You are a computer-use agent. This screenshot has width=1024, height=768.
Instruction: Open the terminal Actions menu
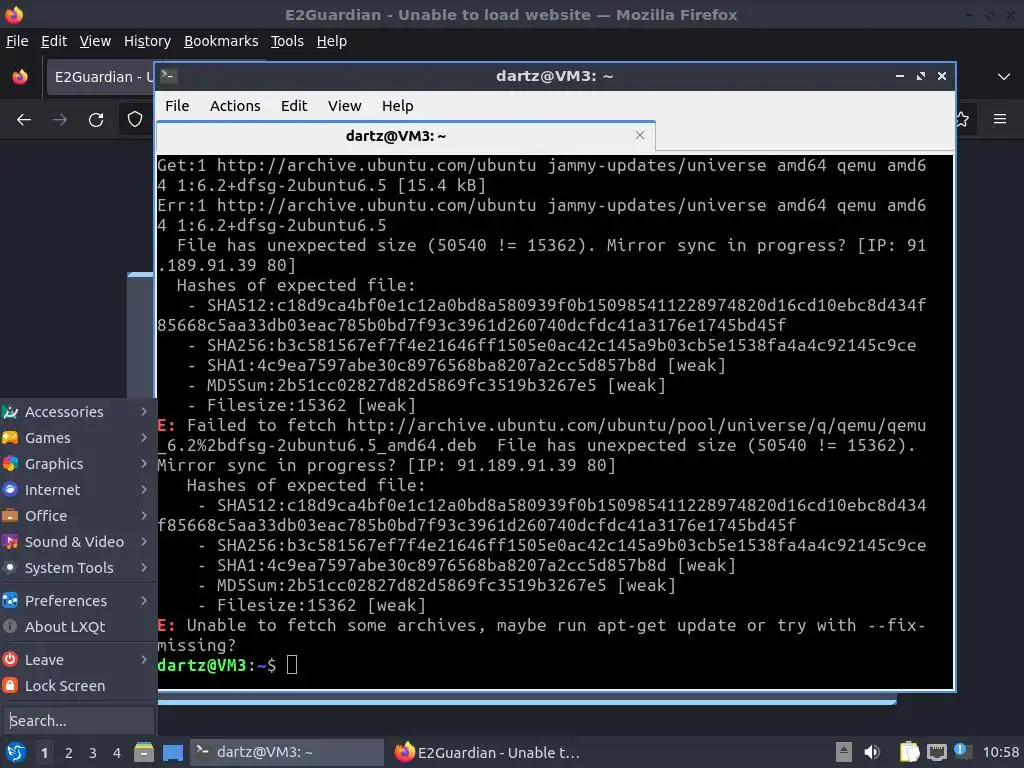[235, 106]
